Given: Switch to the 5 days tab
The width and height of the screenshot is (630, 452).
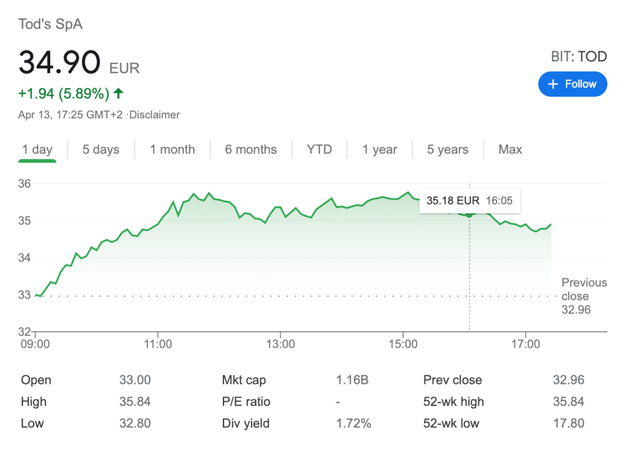Looking at the screenshot, I should [100, 150].
